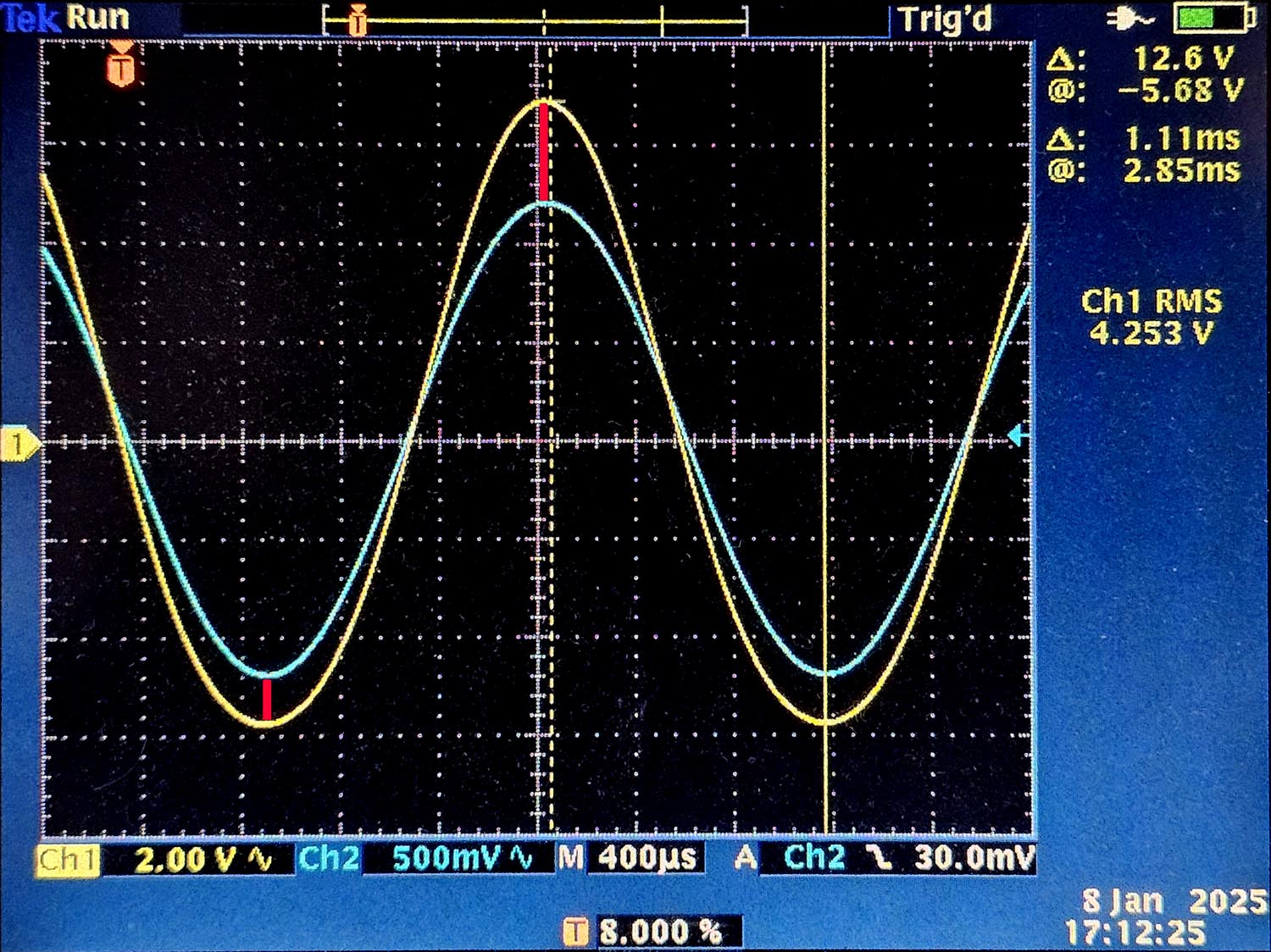This screenshot has height=952, width=1271.
Task: Click the Trig'd status indicator
Action: (x=945, y=19)
